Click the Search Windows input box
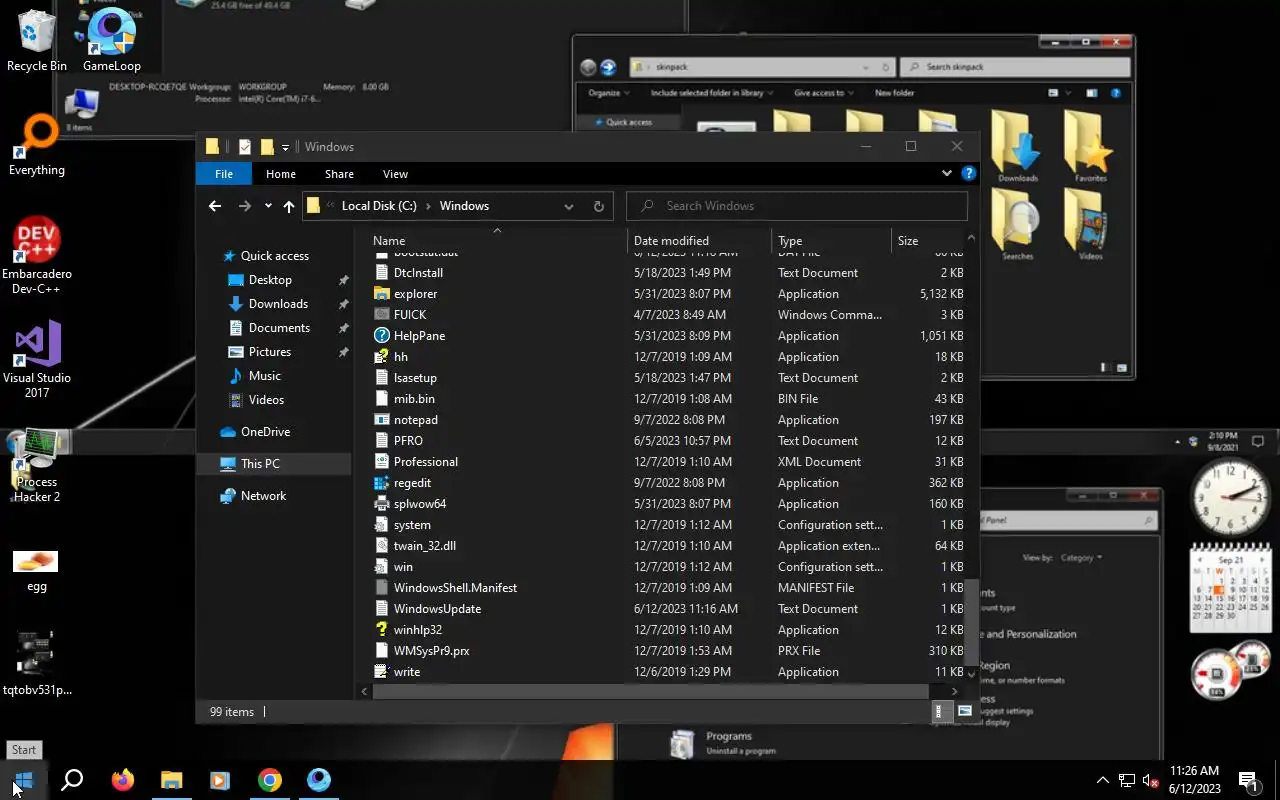 point(797,206)
